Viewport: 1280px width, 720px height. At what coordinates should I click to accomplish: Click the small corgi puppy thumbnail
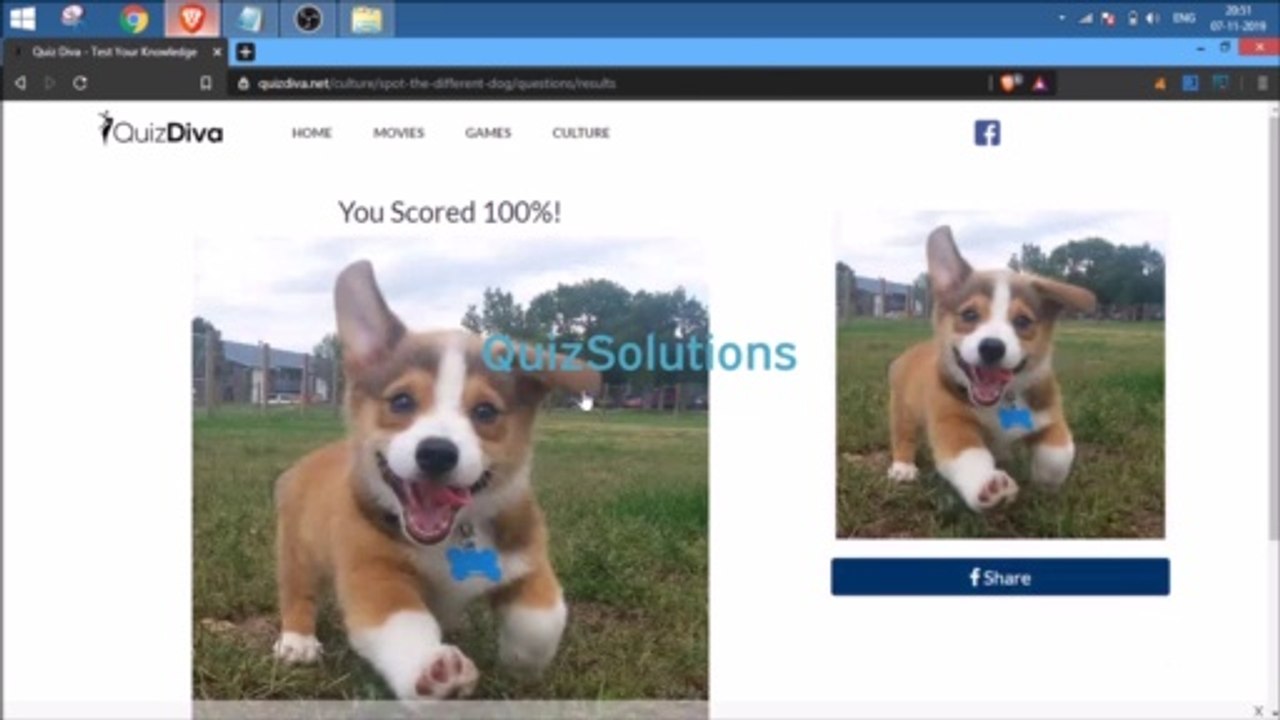coord(1000,374)
